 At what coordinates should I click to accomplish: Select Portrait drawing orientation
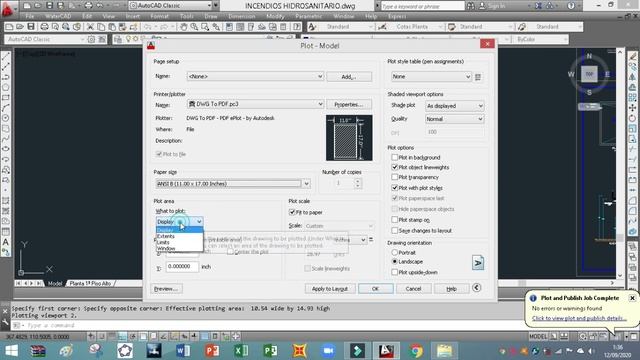(x=394, y=253)
